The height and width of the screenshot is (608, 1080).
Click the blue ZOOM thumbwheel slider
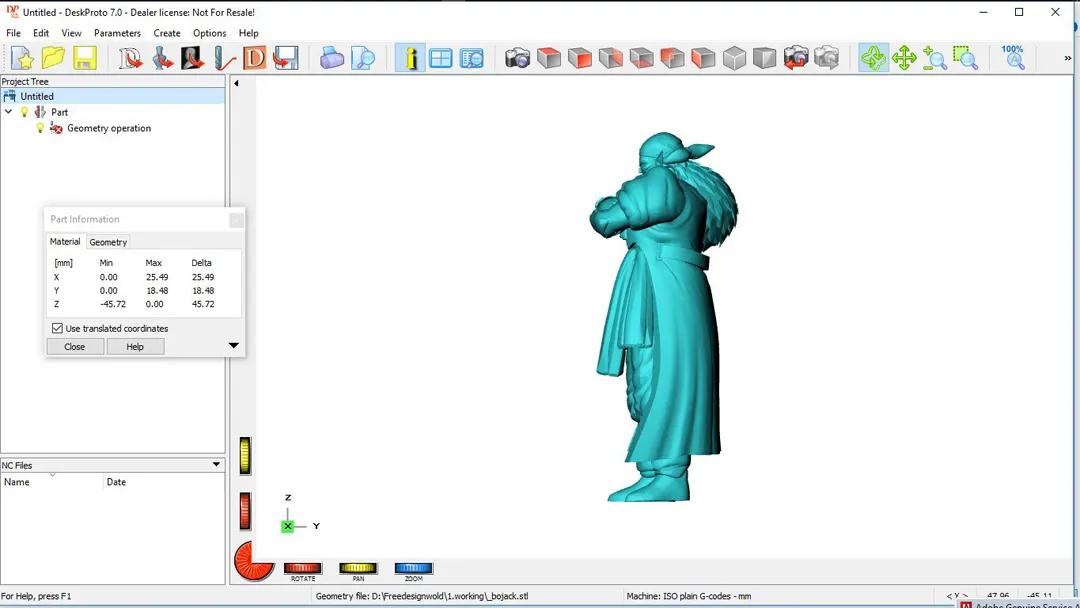[413, 568]
